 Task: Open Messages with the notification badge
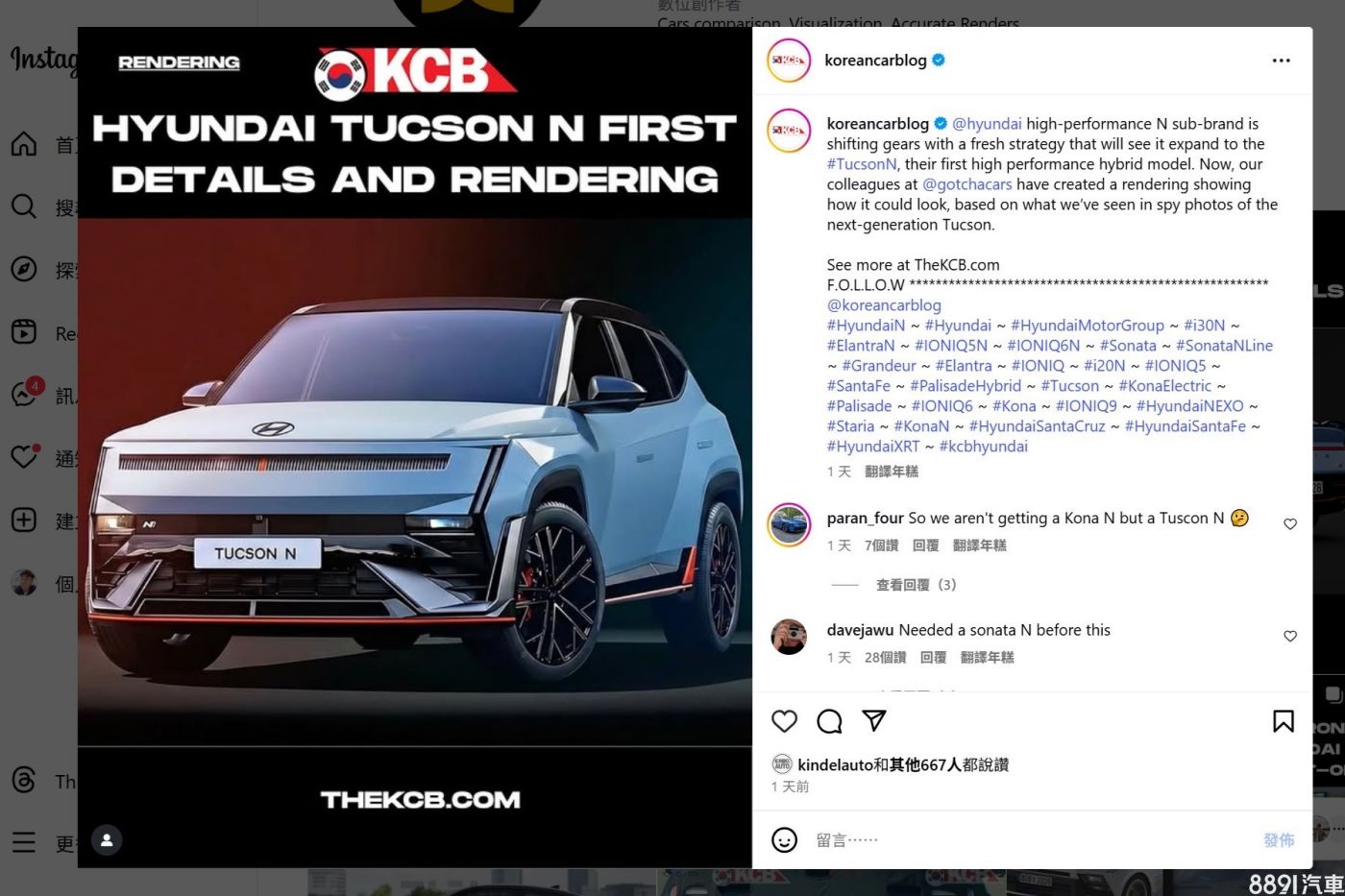[24, 394]
